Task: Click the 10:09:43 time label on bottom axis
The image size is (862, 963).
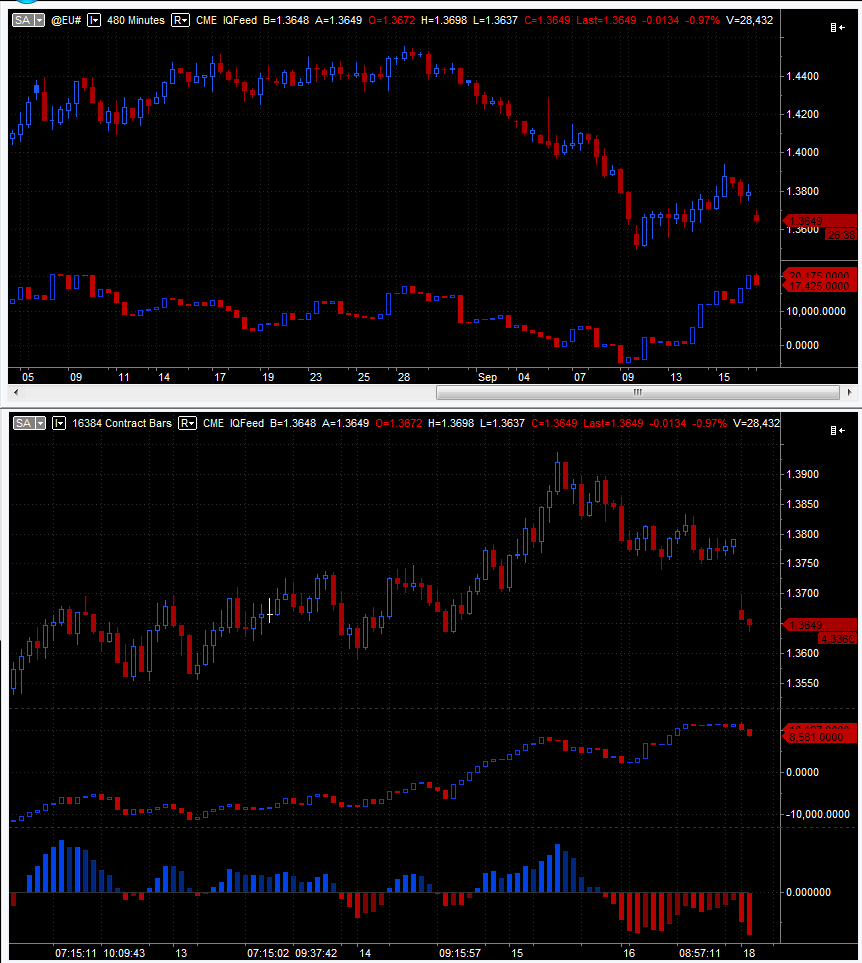Action: (125, 953)
